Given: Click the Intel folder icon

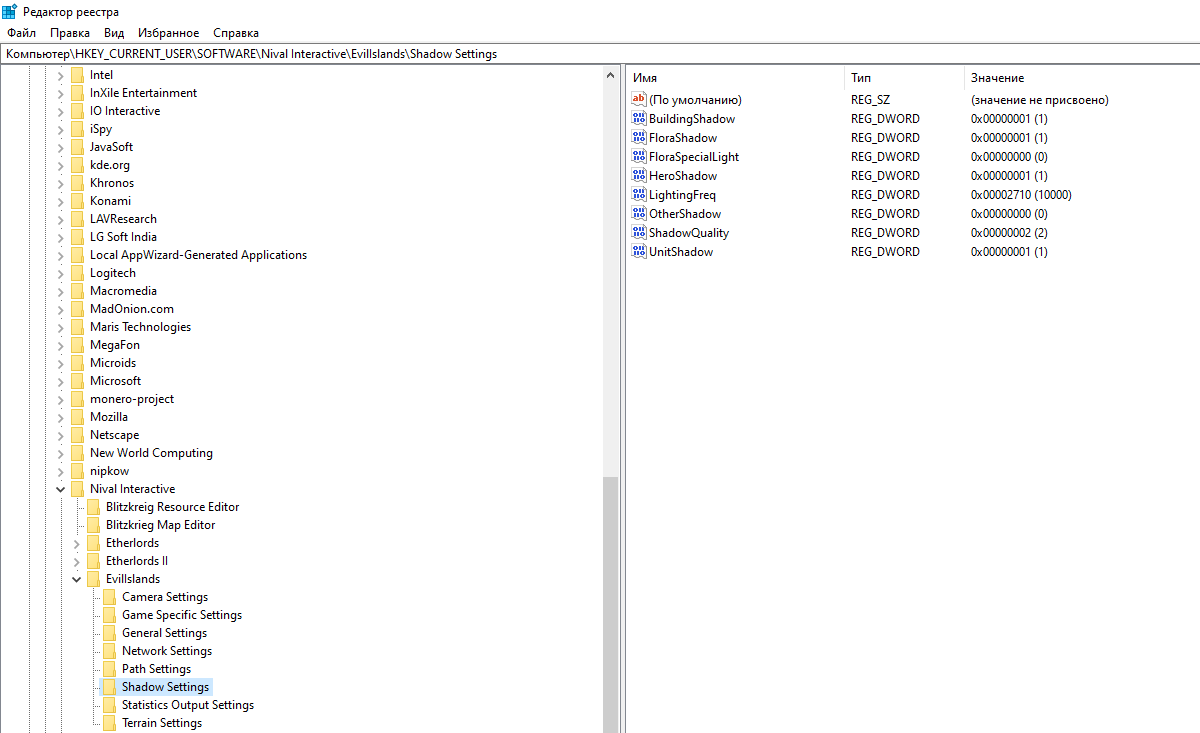Looking at the screenshot, I should click(78, 75).
